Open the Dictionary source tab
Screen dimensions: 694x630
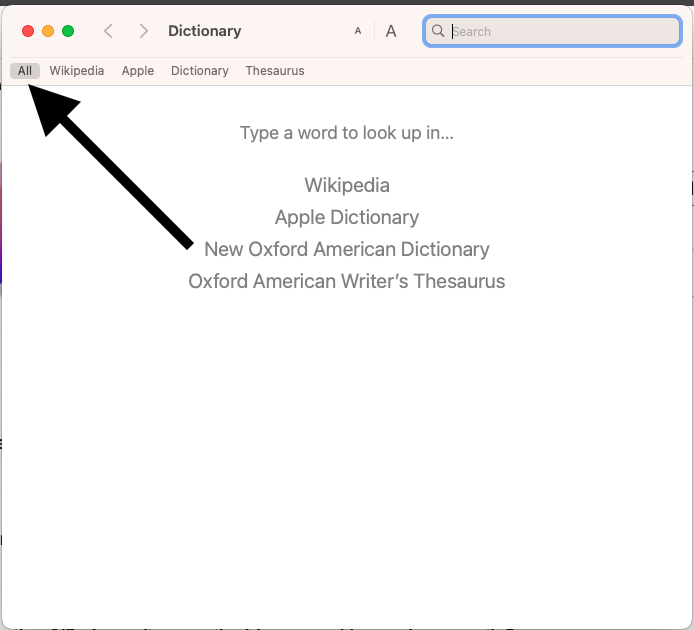[x=200, y=71]
